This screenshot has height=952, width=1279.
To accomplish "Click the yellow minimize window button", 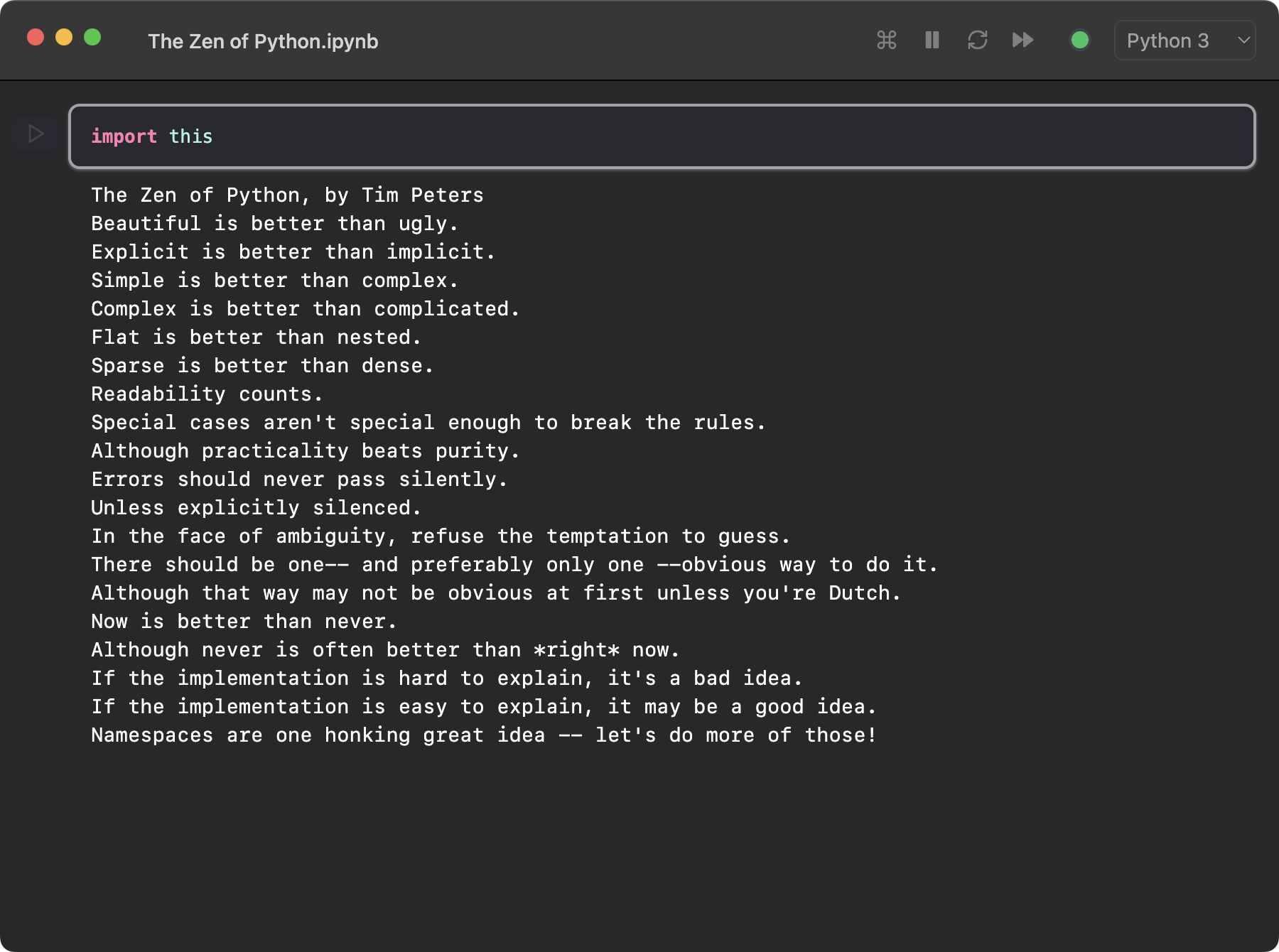I will 64,37.
